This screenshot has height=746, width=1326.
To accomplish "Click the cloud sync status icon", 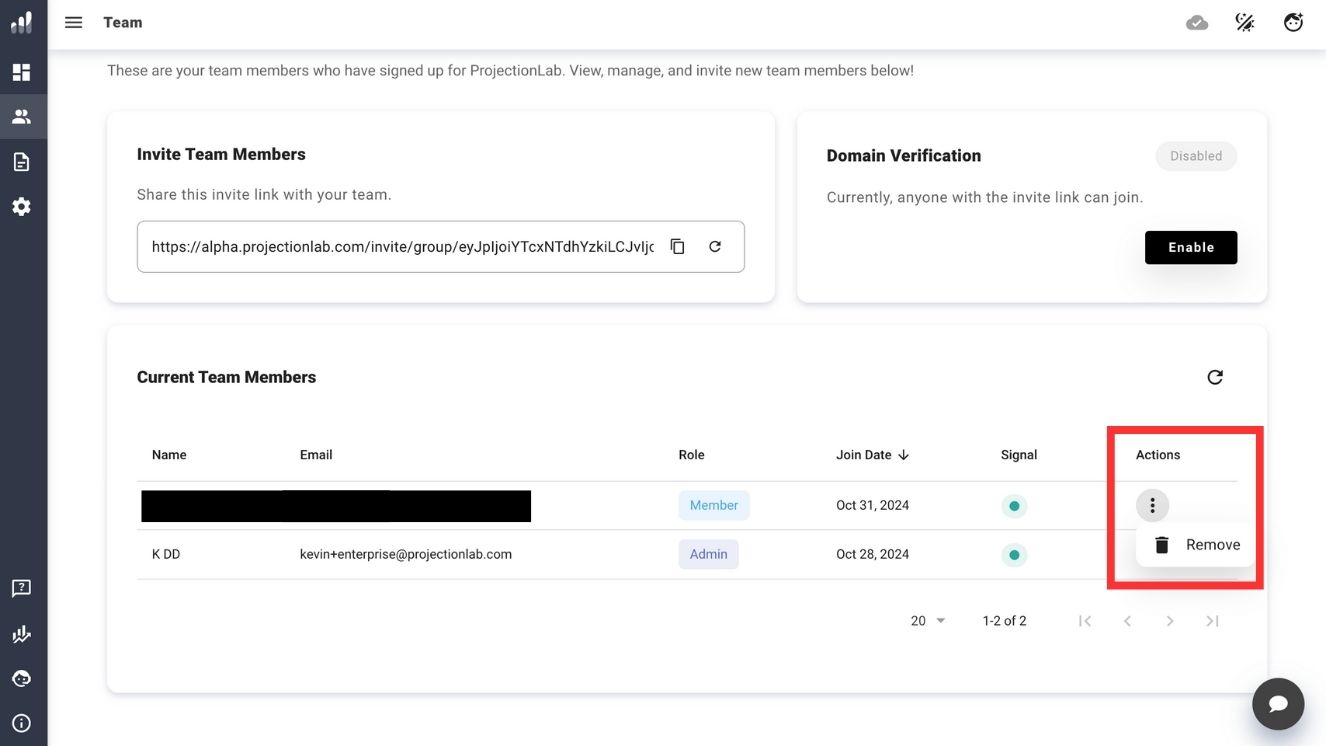I will point(1197,22).
